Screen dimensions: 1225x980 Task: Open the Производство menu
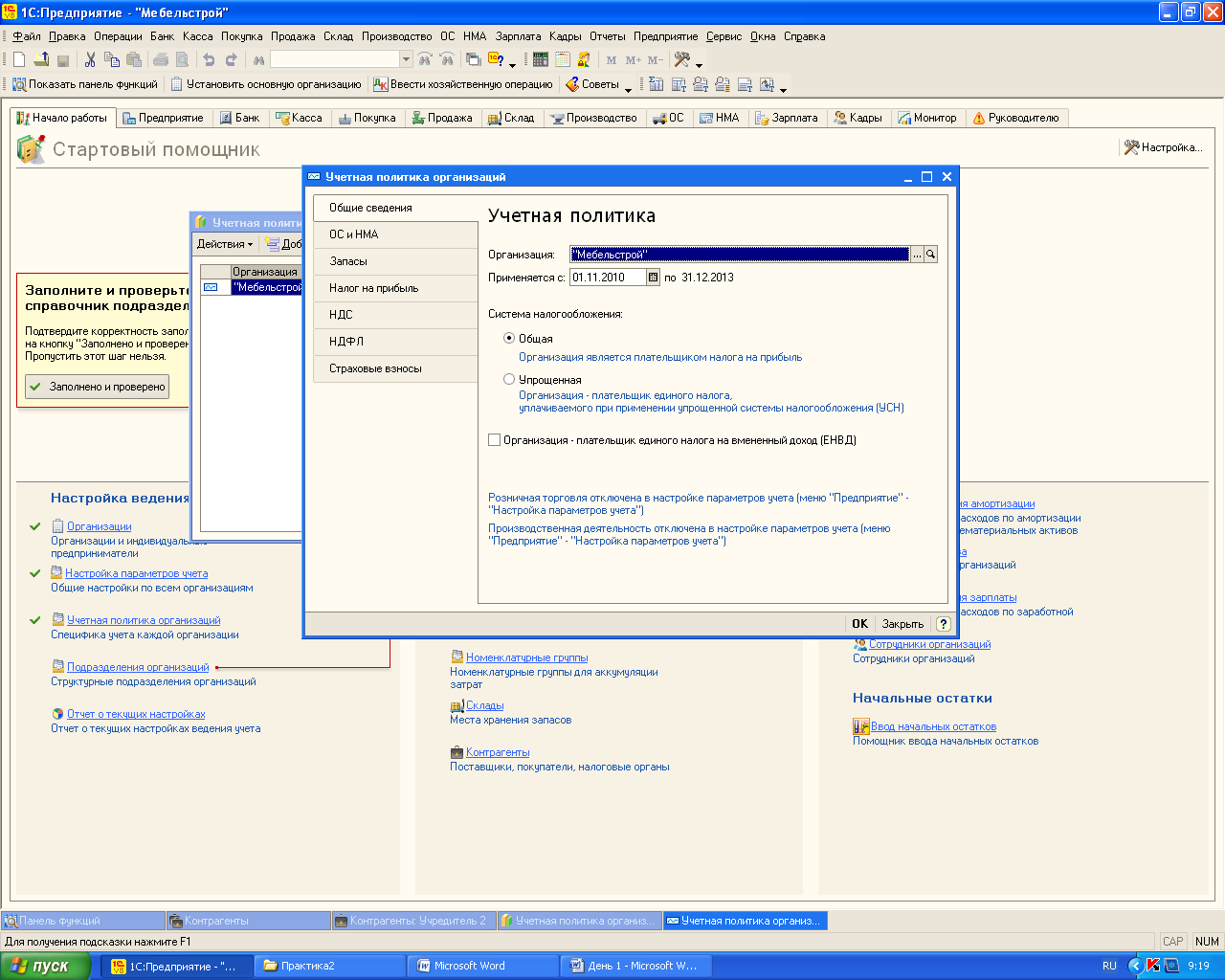(396, 36)
